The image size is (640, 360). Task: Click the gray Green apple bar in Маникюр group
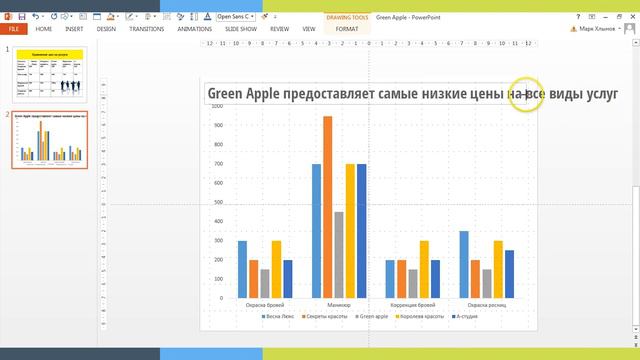tap(339, 255)
